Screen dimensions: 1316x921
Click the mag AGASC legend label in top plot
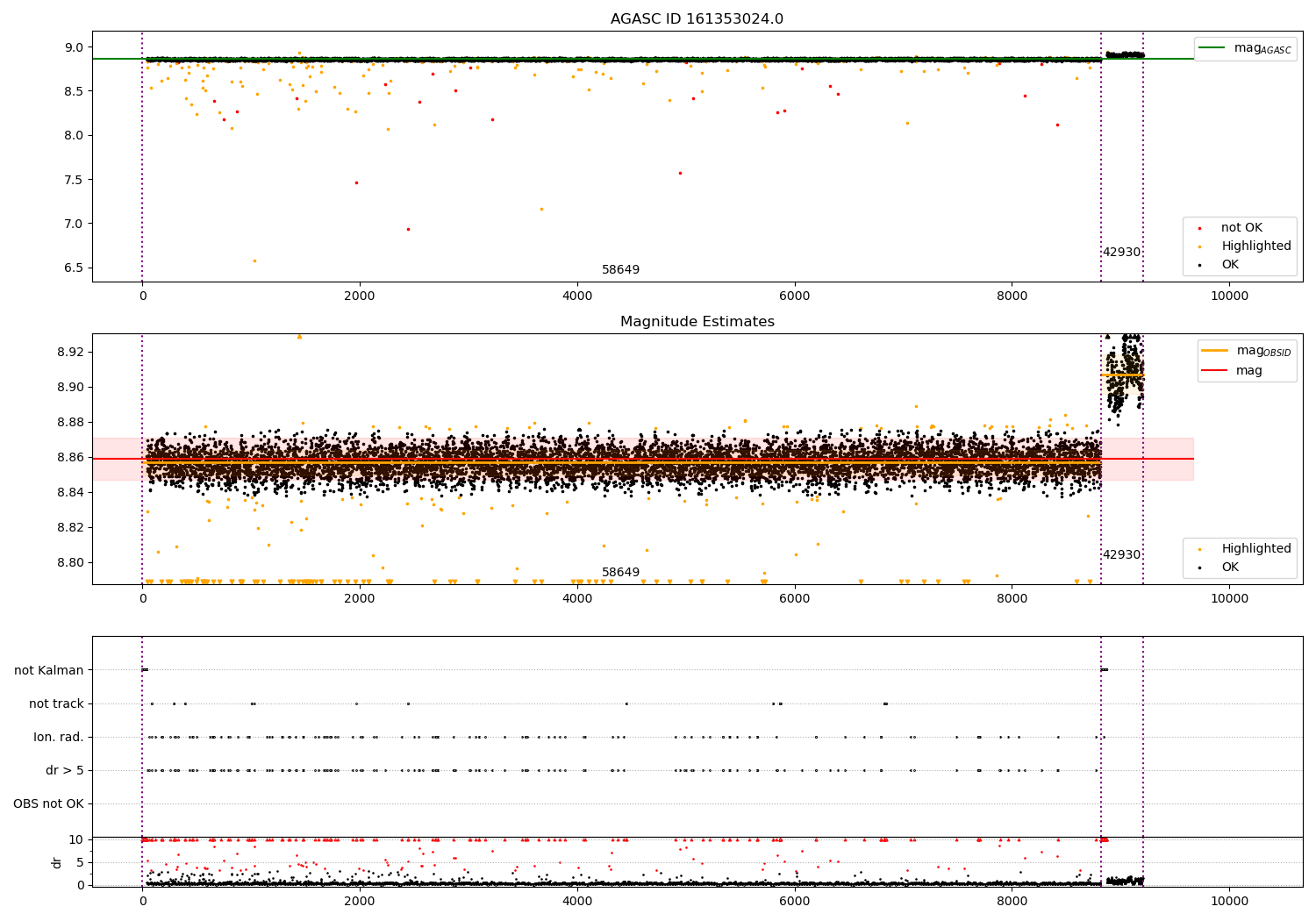click(x=1262, y=48)
